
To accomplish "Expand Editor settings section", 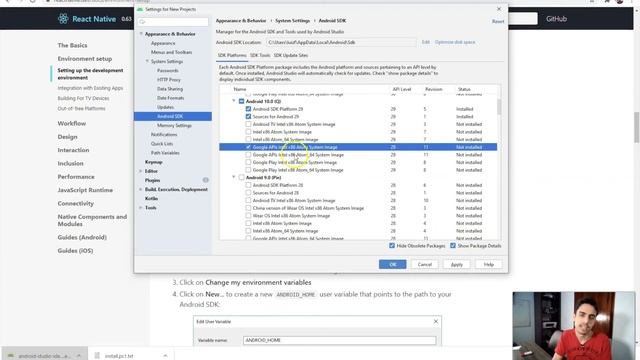I will [x=141, y=171].
